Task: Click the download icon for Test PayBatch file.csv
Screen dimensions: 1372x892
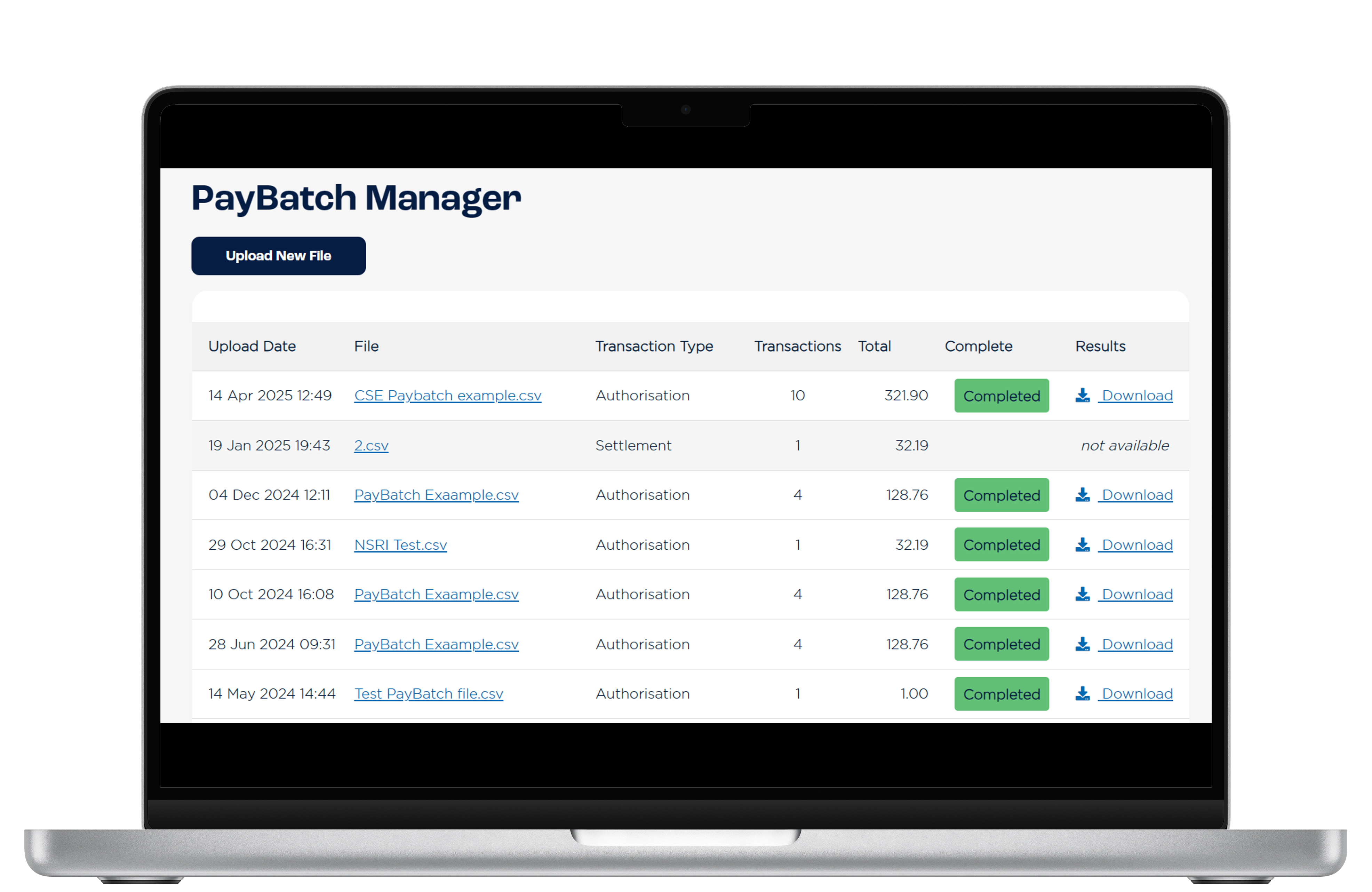Action: [1083, 694]
